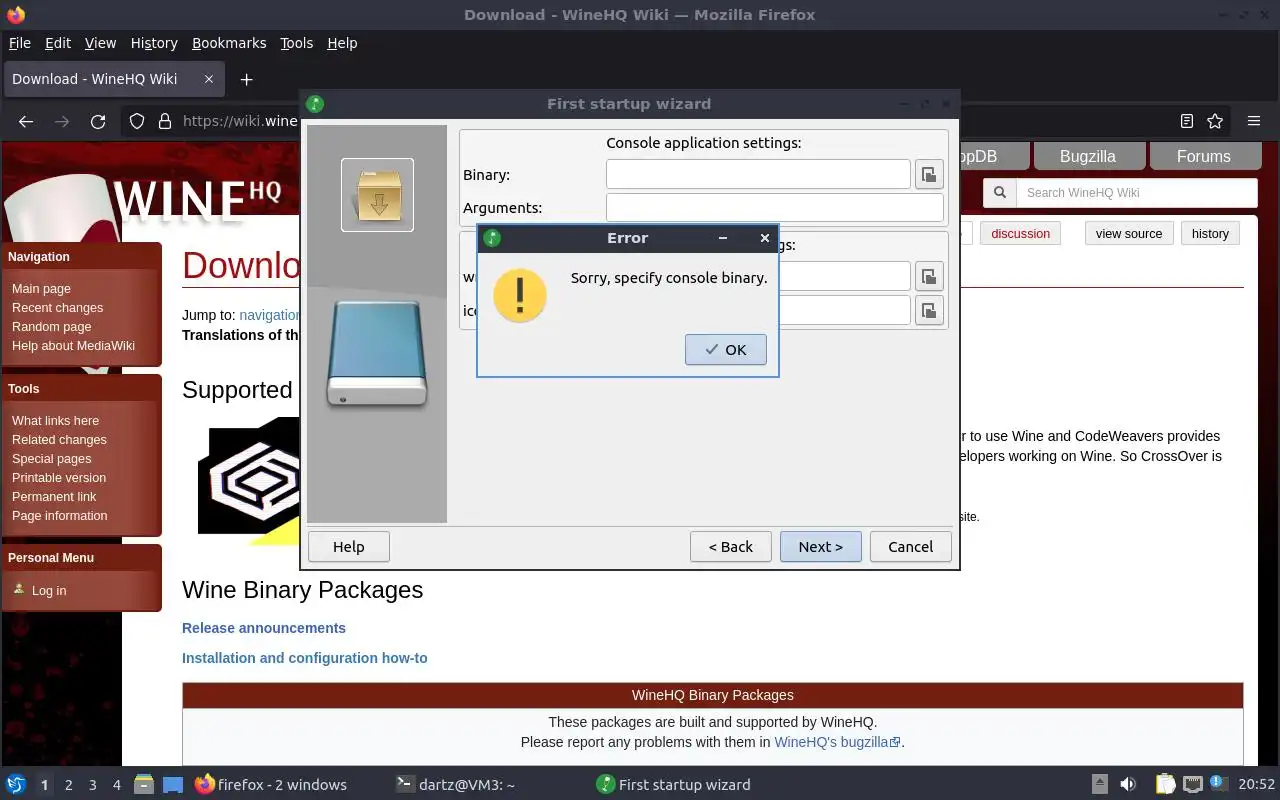Open the Firefox View menu
The image size is (1280, 800).
(x=100, y=43)
